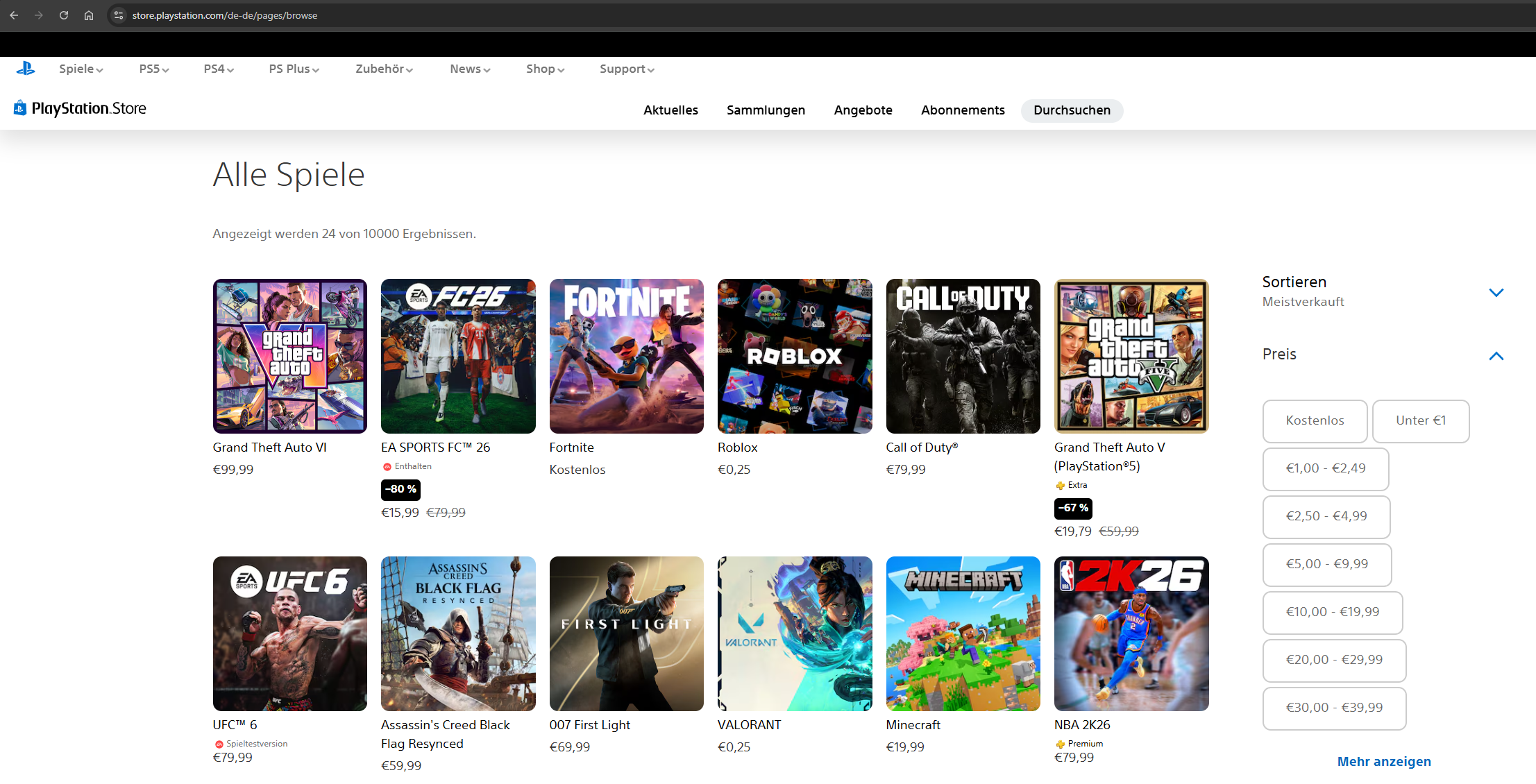Click the PS Plus Premium badge icon
The height and width of the screenshot is (784, 1536).
(x=1060, y=744)
